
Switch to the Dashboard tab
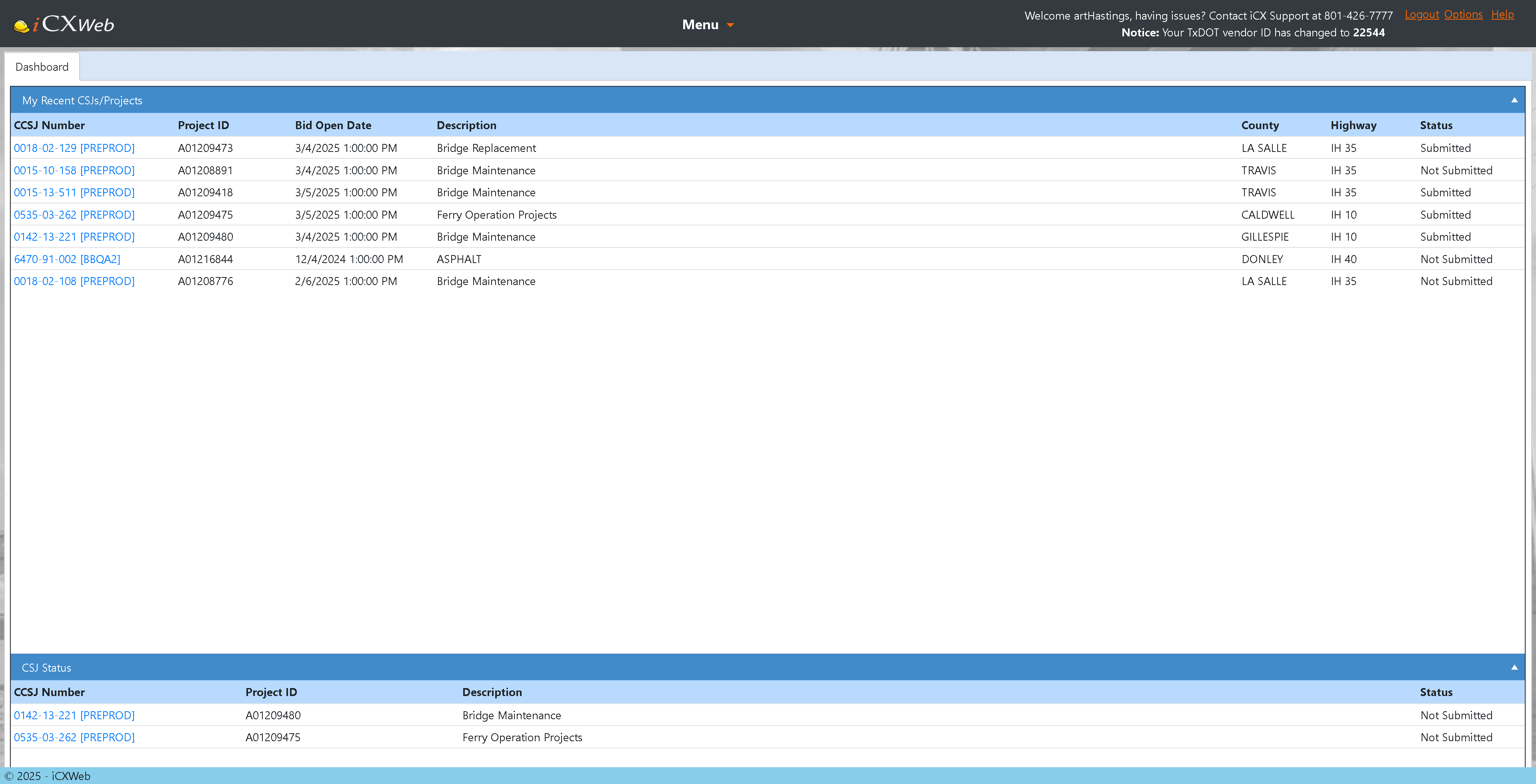[42, 67]
